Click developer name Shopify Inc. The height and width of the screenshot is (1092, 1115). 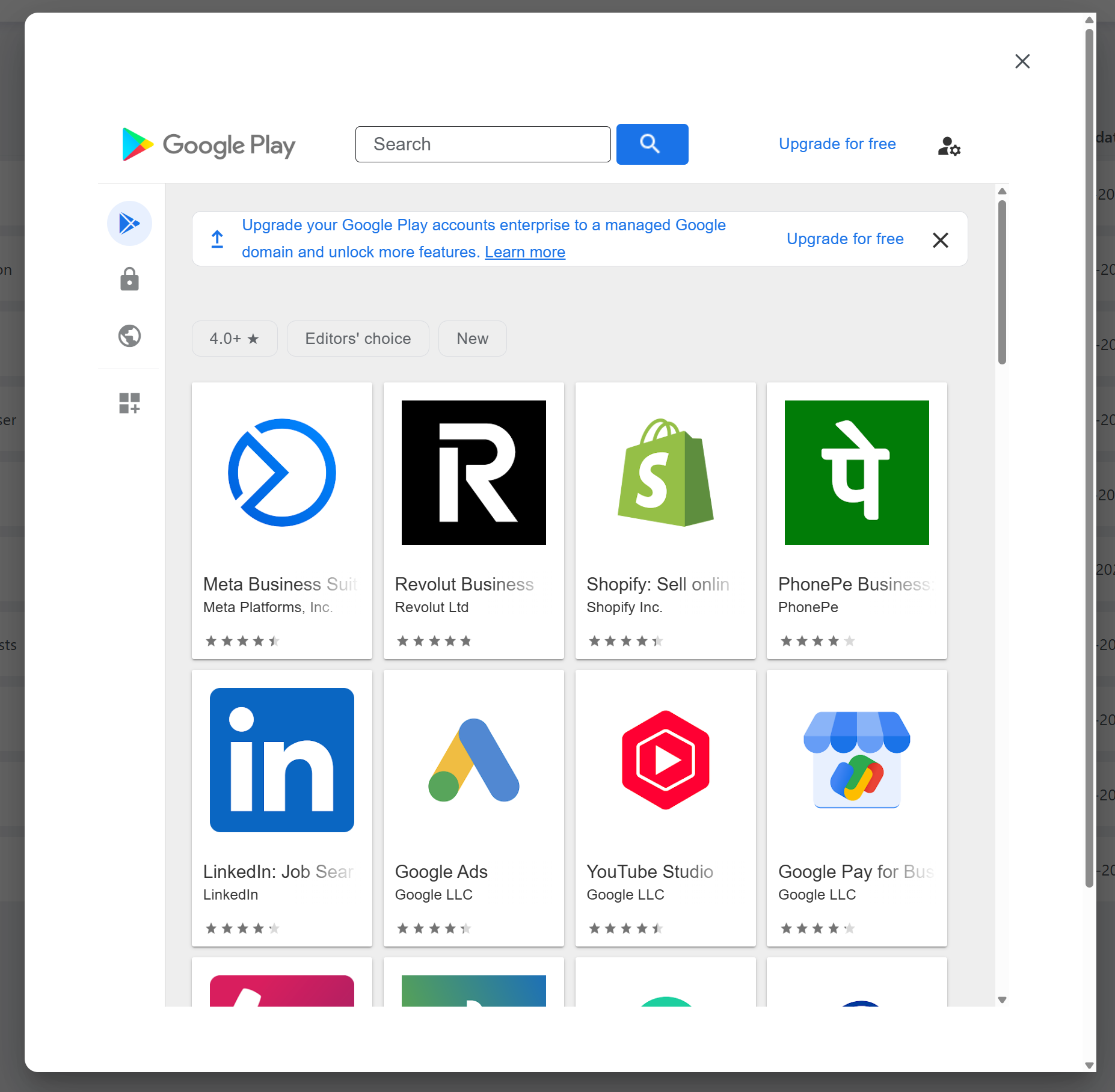tap(625, 607)
